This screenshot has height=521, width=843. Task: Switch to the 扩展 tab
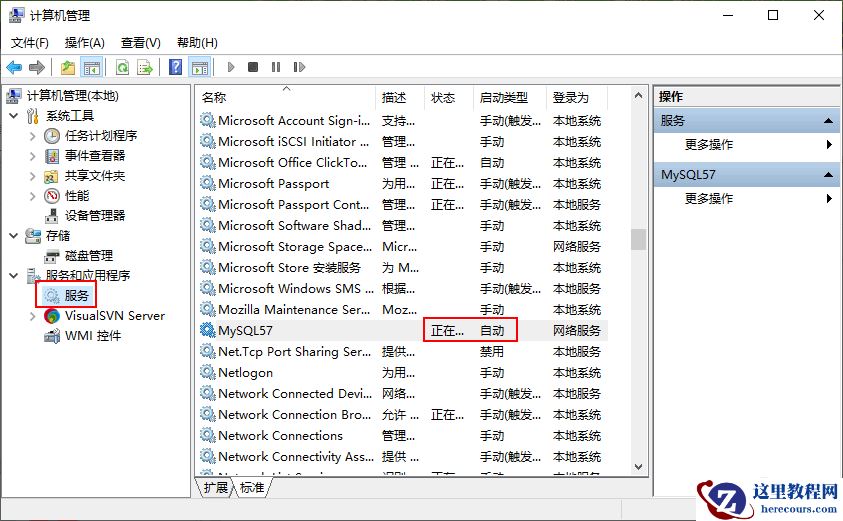click(216, 487)
